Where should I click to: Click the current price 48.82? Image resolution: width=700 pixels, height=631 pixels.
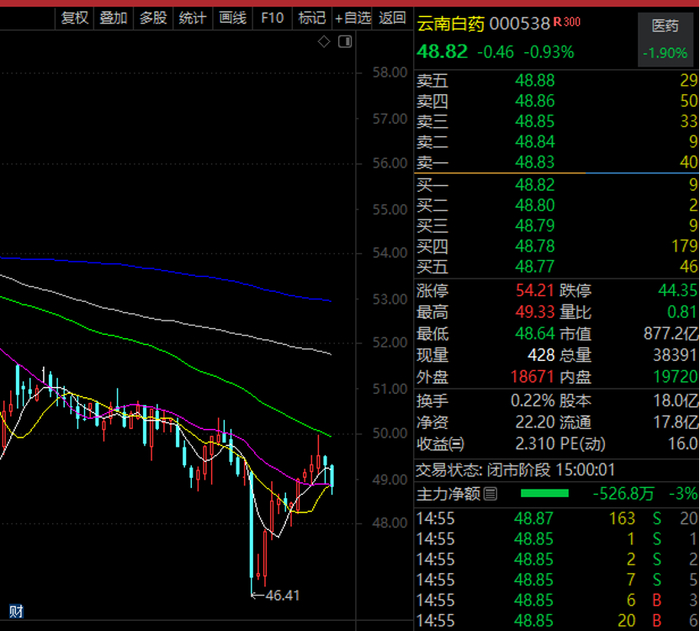442,52
